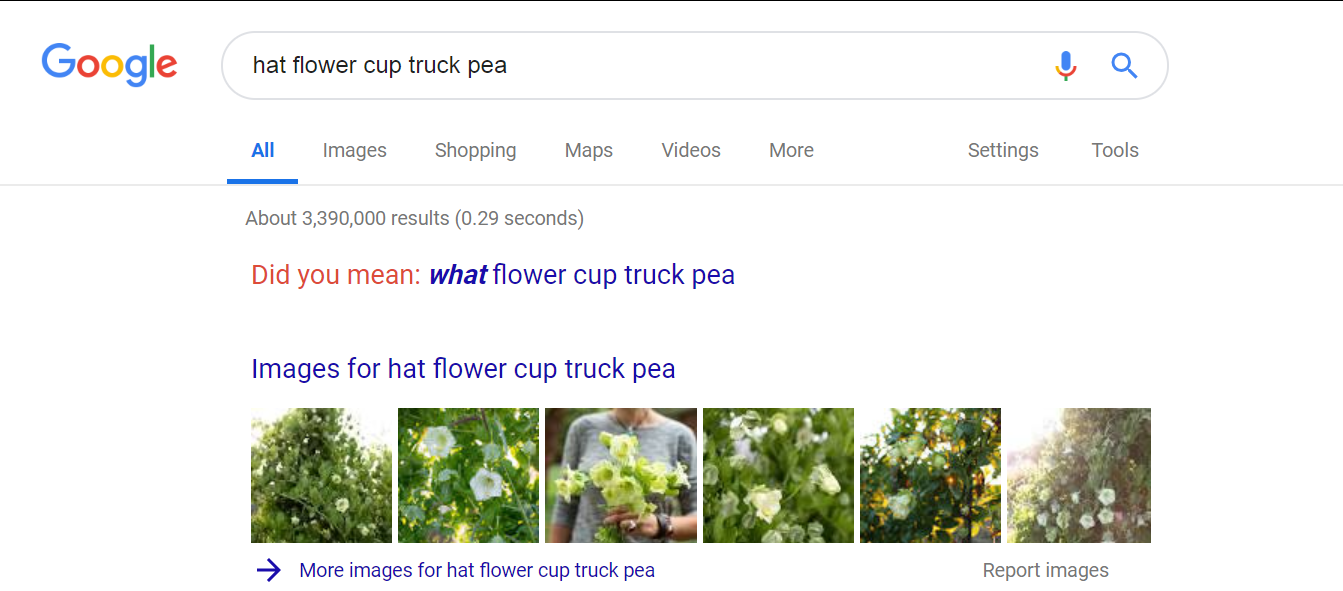Click the Google logo

tap(109, 65)
